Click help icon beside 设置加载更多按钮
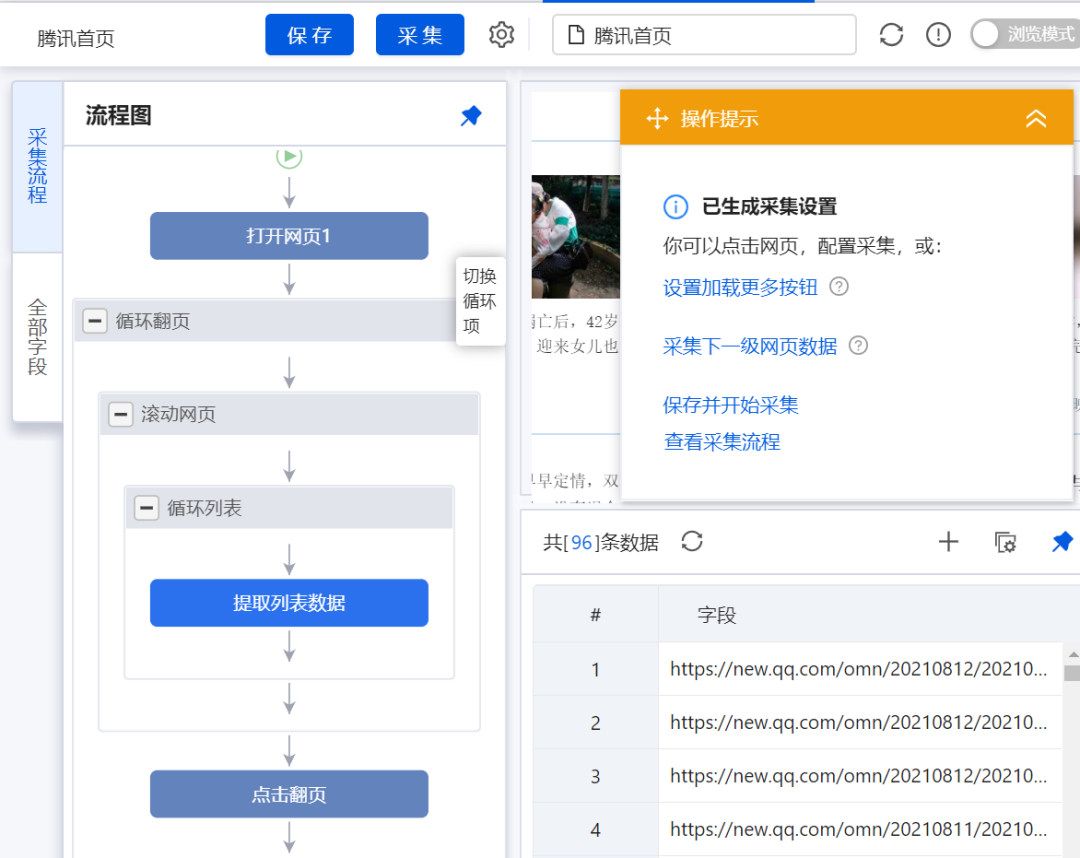Screen dimensions: 1080x858 click(x=839, y=286)
